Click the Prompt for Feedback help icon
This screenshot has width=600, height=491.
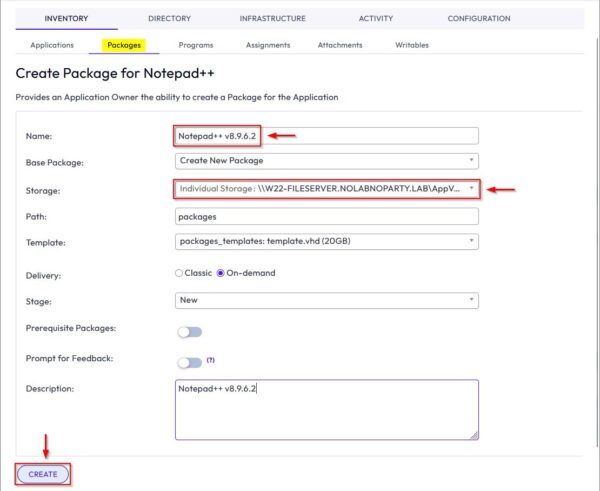point(210,360)
